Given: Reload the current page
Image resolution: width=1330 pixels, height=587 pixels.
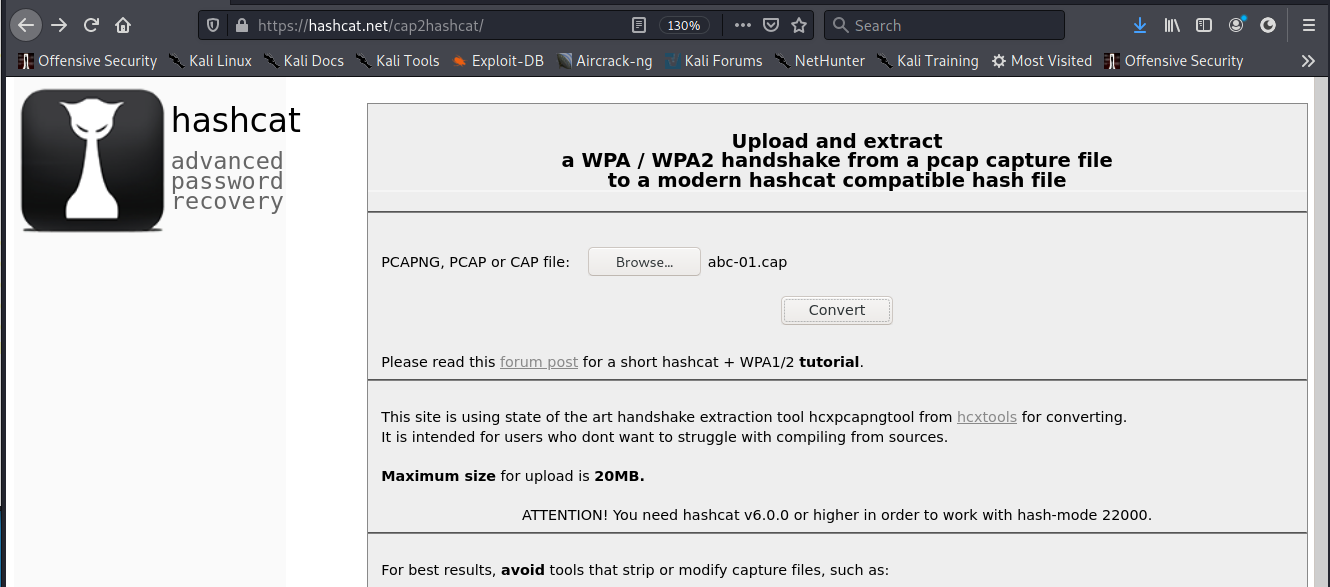Looking at the screenshot, I should click(x=91, y=25).
